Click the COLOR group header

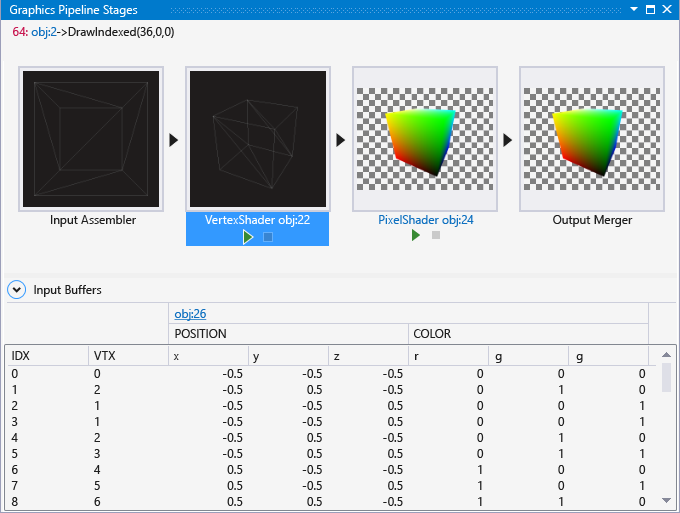pyautogui.click(x=528, y=333)
